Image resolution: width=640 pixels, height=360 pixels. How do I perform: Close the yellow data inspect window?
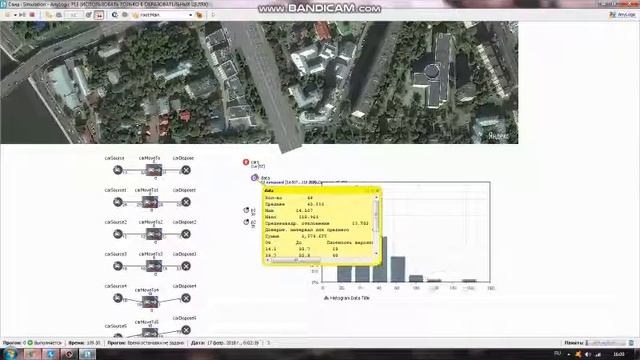(x=378, y=191)
